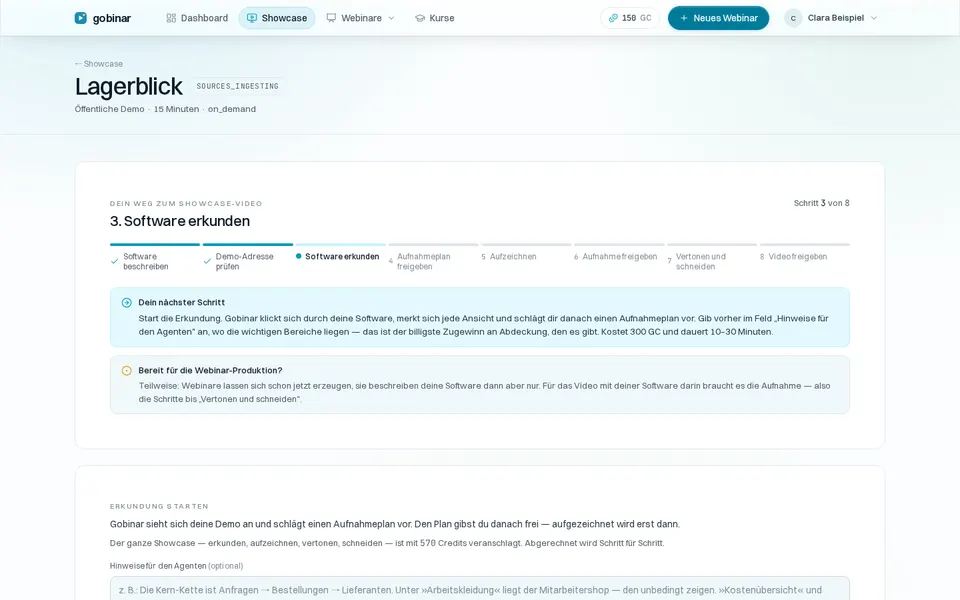The image size is (960, 600).
Task: Click the ERKUNDUNG STARTEN section label
Action: tap(159, 506)
